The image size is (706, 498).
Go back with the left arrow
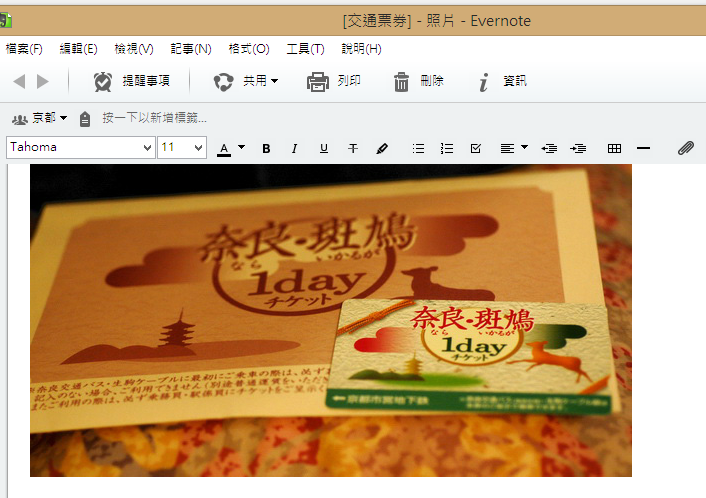coord(19,81)
